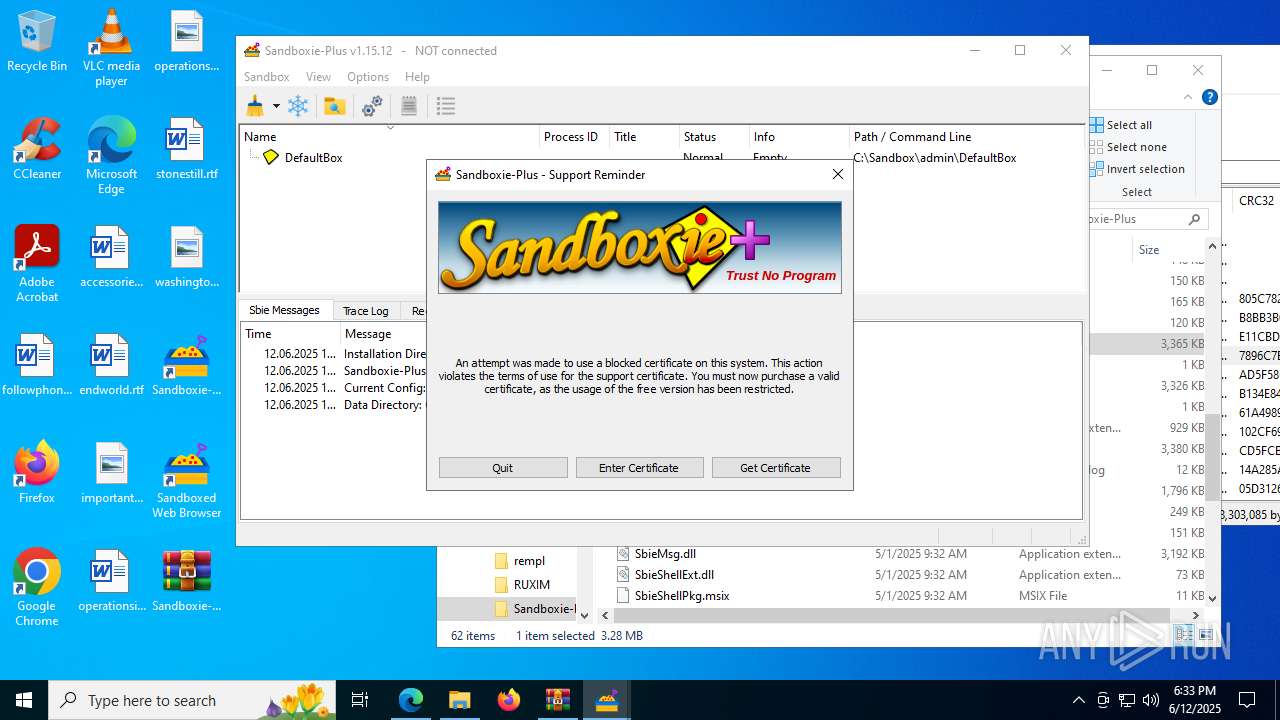Show hidden system tray icons chevron
Image resolution: width=1280 pixels, height=720 pixels.
[x=1078, y=700]
